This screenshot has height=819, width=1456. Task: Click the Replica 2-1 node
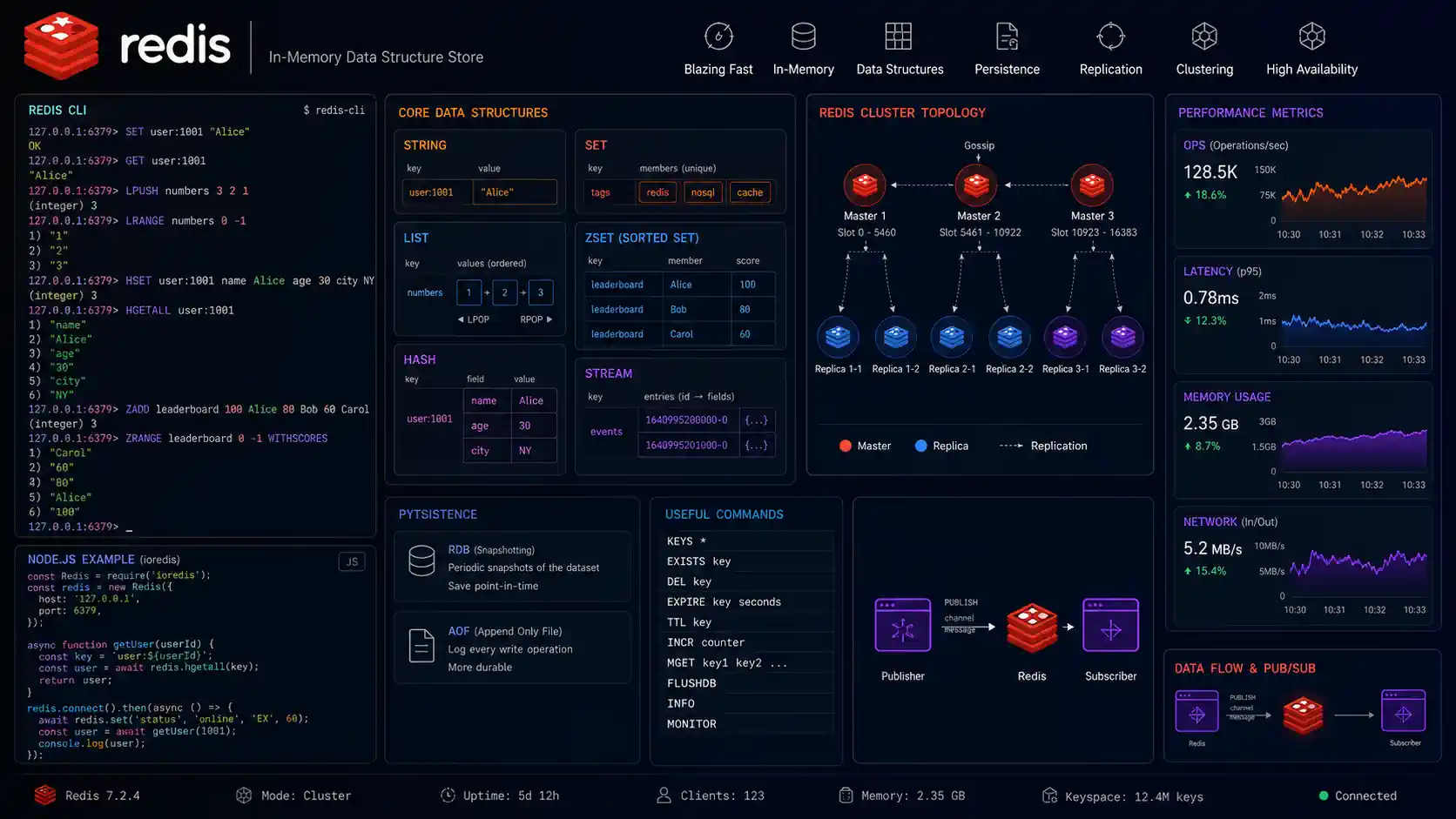pos(952,337)
